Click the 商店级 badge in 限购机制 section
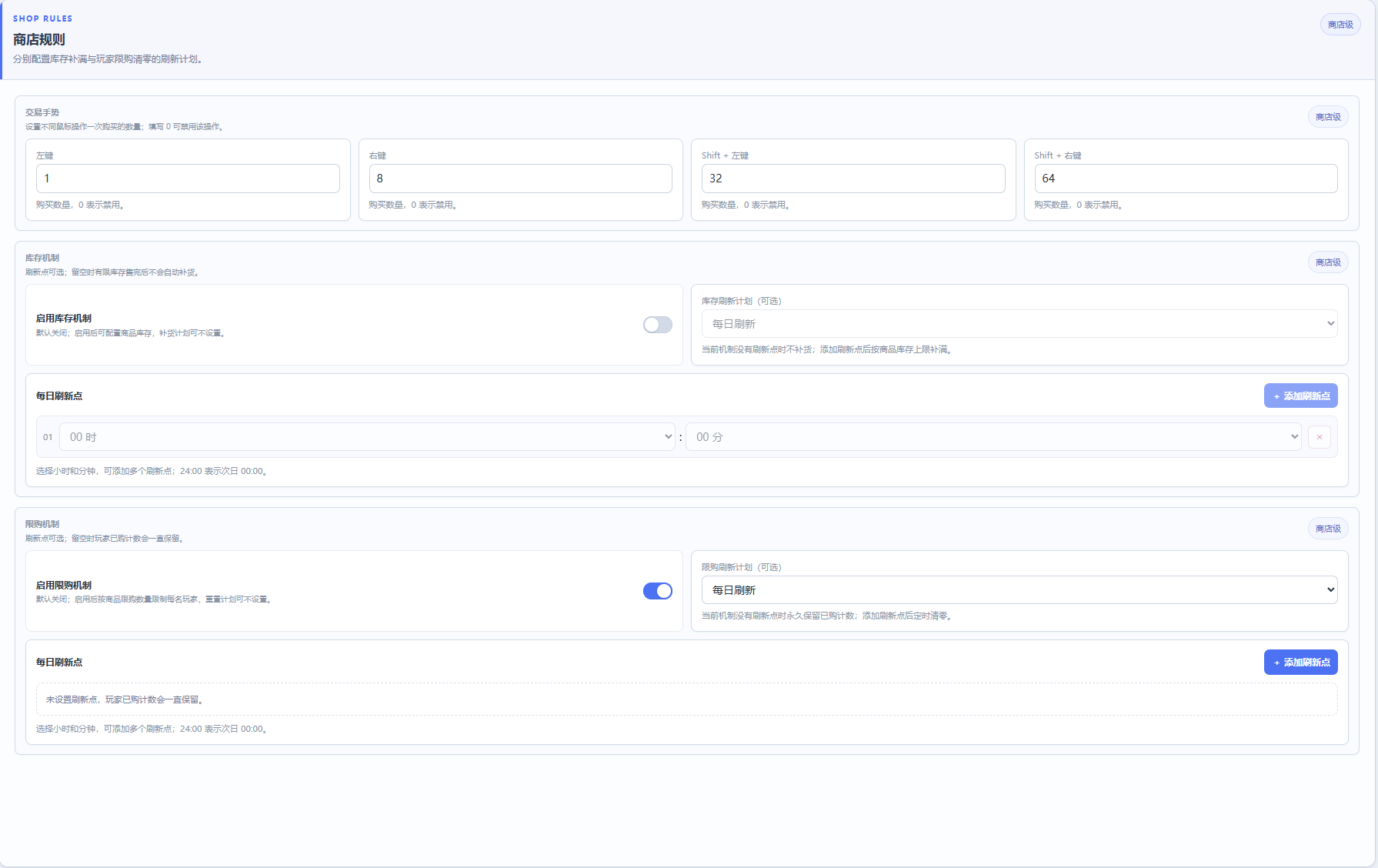1378x868 pixels. point(1328,529)
